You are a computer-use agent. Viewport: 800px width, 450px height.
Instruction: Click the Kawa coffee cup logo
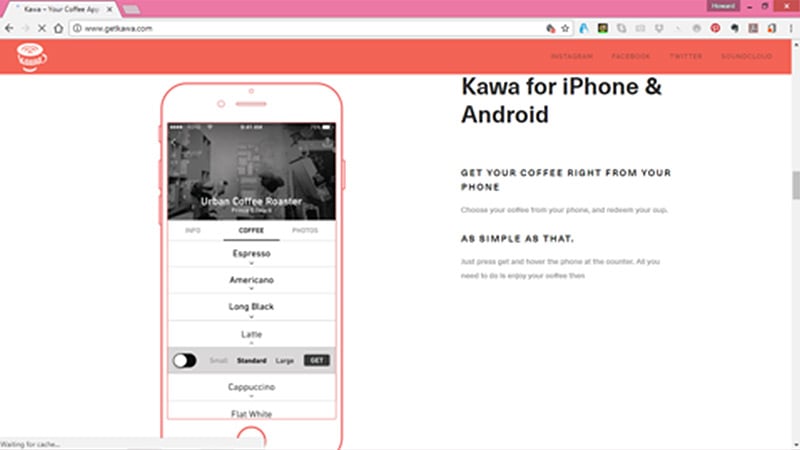coord(31,56)
